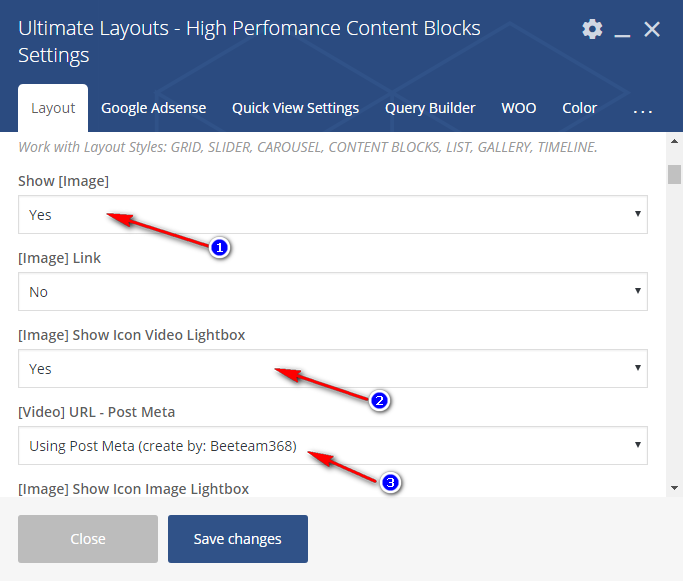Minimize the Ultimate Layouts settings dialog

(623, 31)
